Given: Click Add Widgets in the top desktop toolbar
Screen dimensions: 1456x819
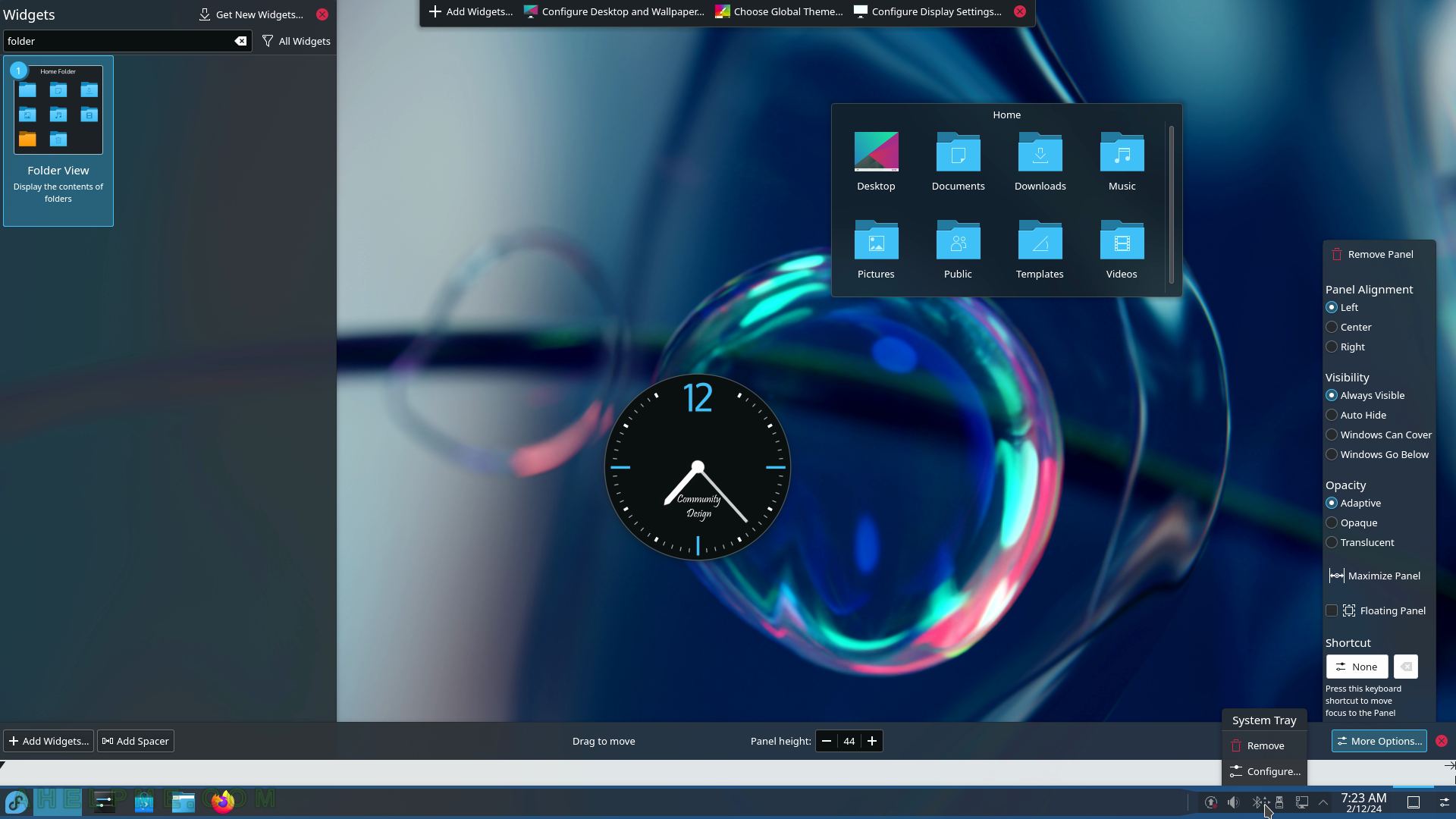Looking at the screenshot, I should coord(471,11).
